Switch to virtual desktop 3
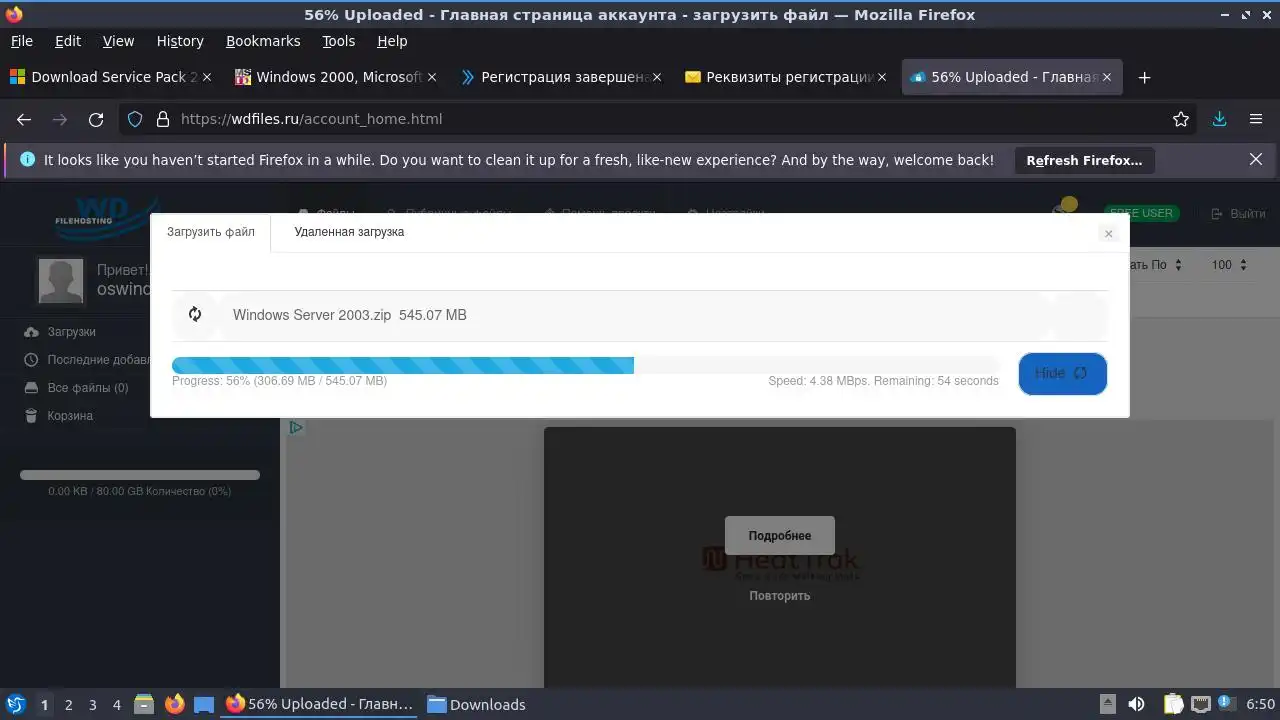Viewport: 1280px width, 720px height. click(92, 705)
